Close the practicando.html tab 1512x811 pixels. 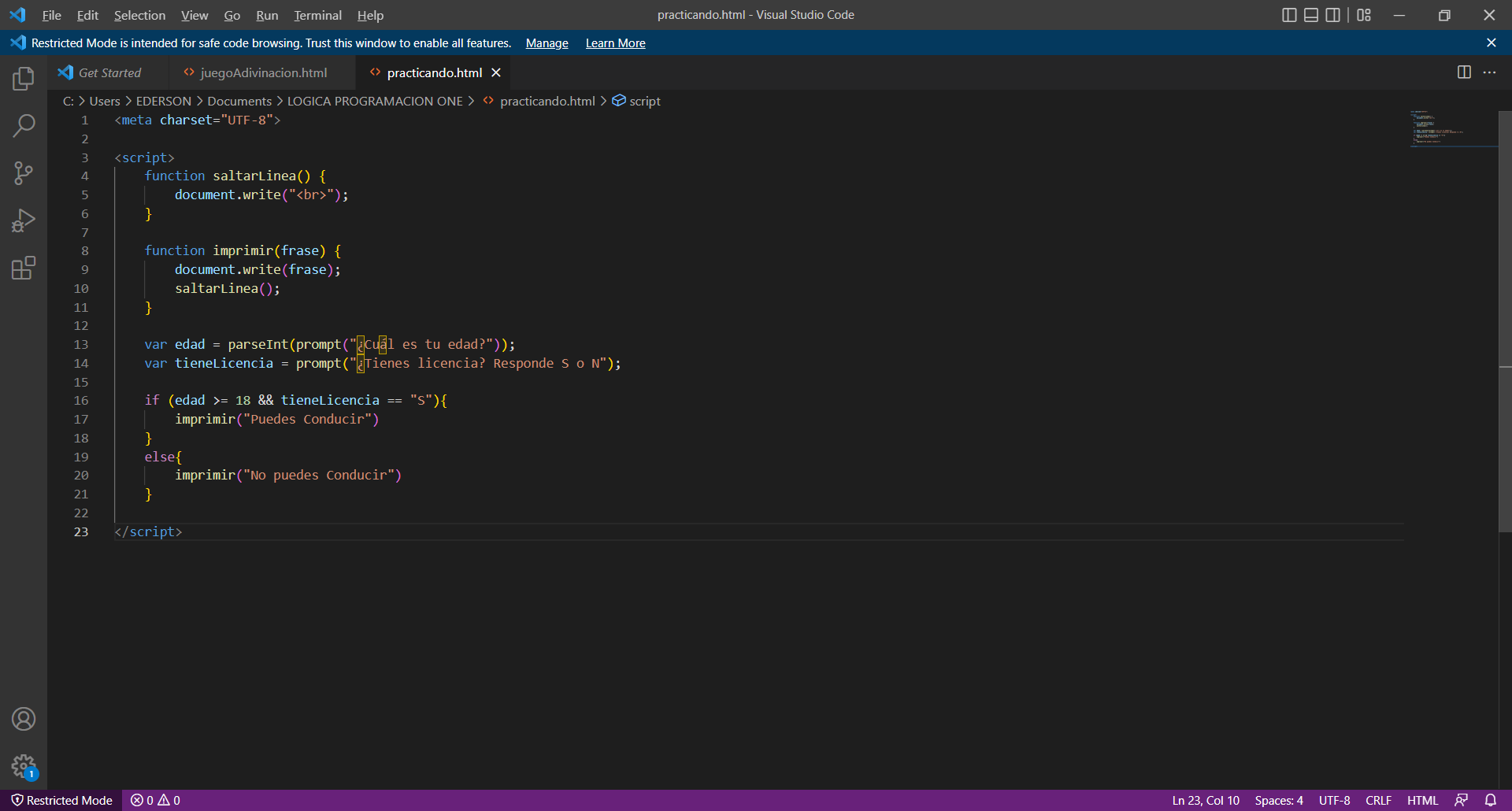(496, 72)
